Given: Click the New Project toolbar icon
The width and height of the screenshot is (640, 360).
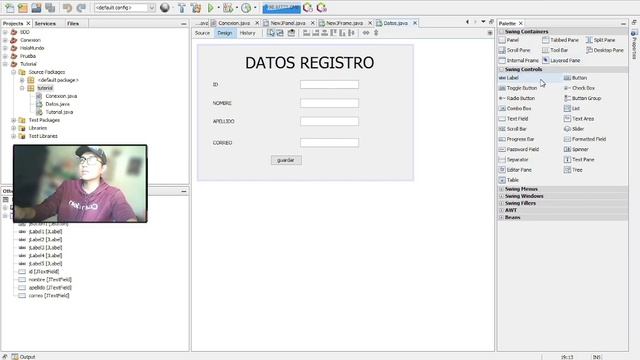Looking at the screenshot, I should click(x=23, y=7).
